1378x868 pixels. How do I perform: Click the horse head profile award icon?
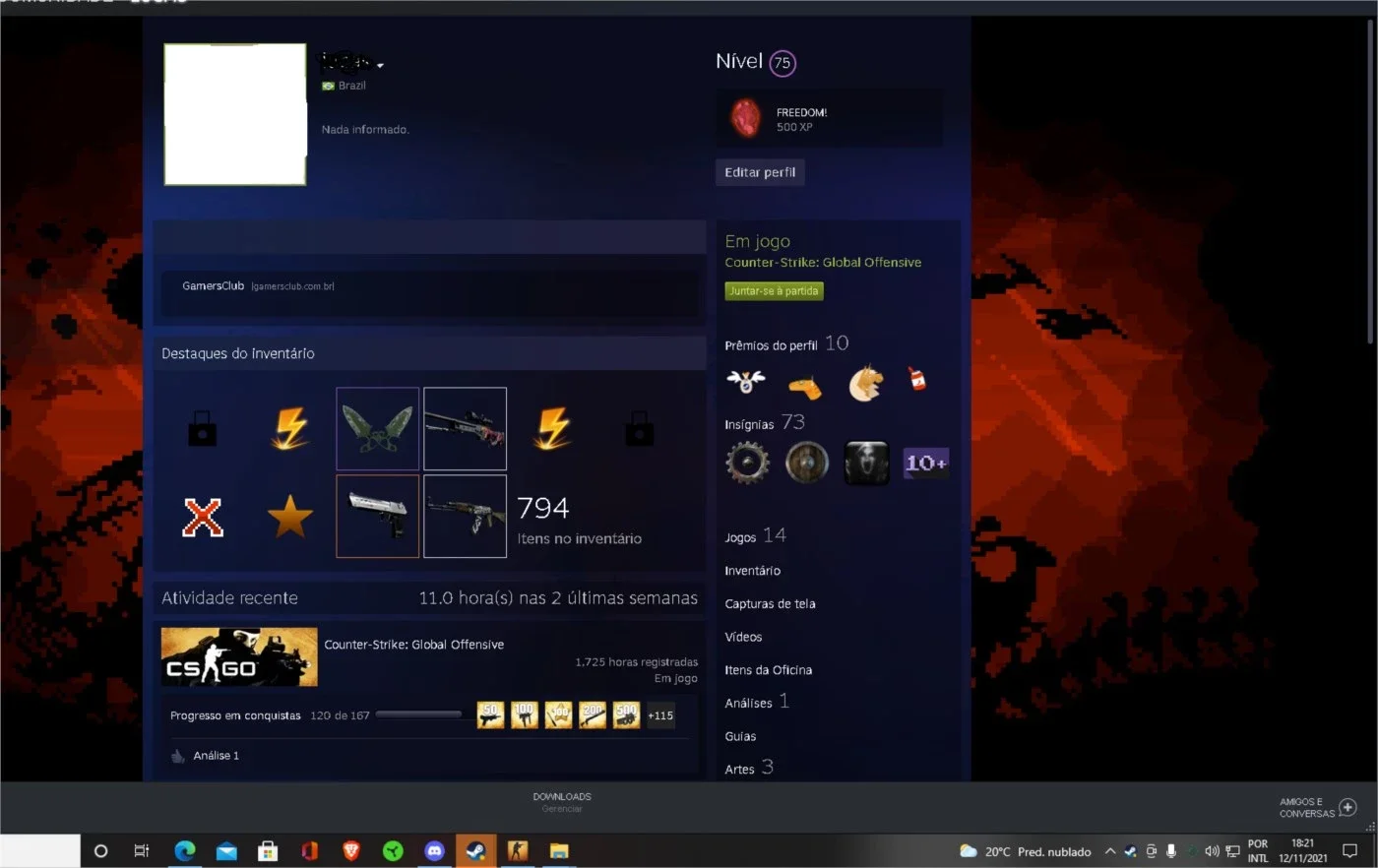click(x=865, y=383)
